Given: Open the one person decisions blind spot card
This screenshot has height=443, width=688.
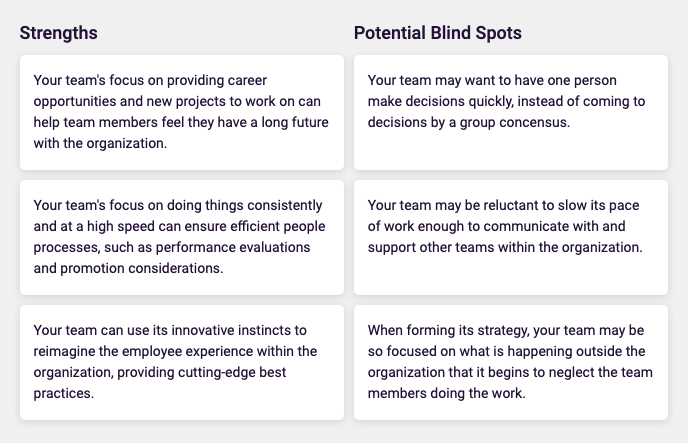Looking at the screenshot, I should 511,112.
